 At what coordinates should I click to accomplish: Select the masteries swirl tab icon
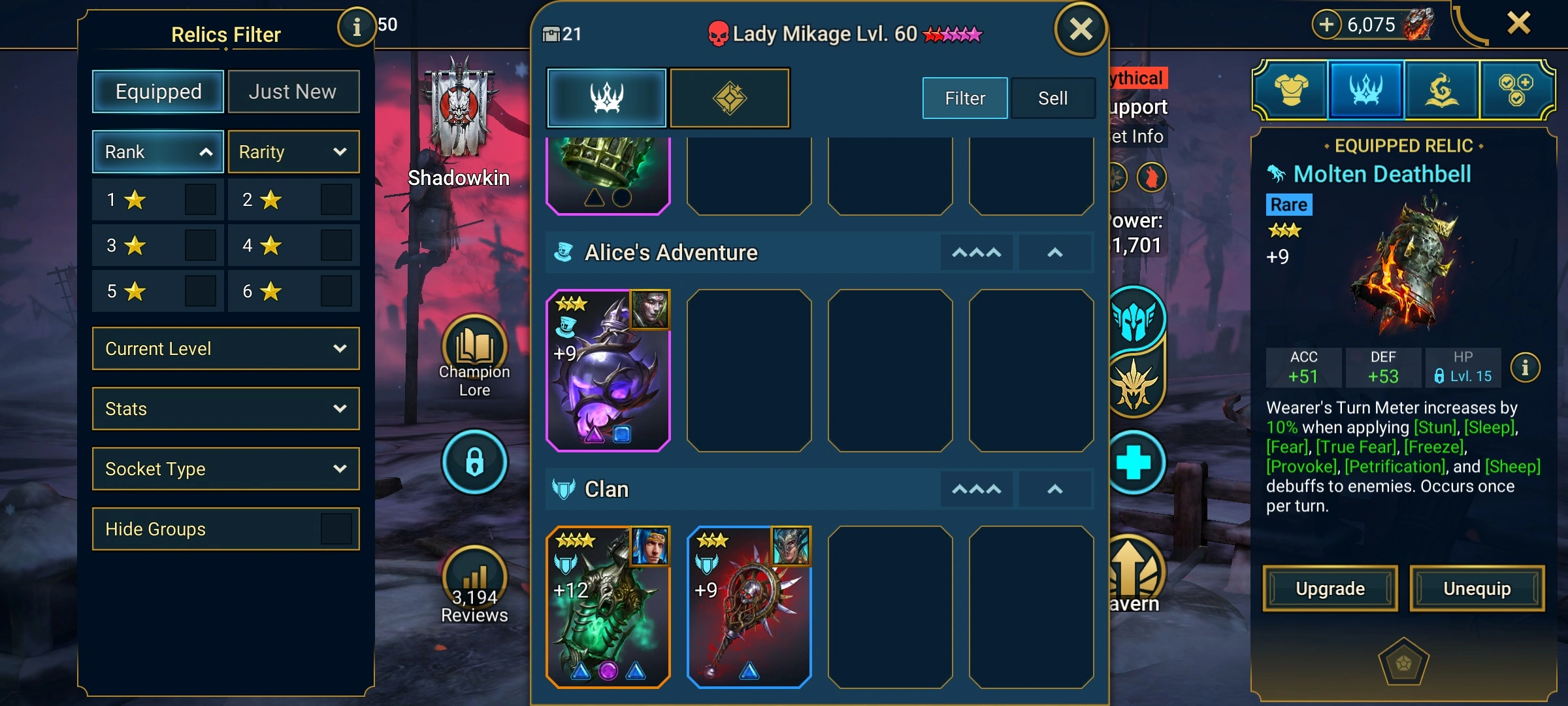tap(1441, 90)
